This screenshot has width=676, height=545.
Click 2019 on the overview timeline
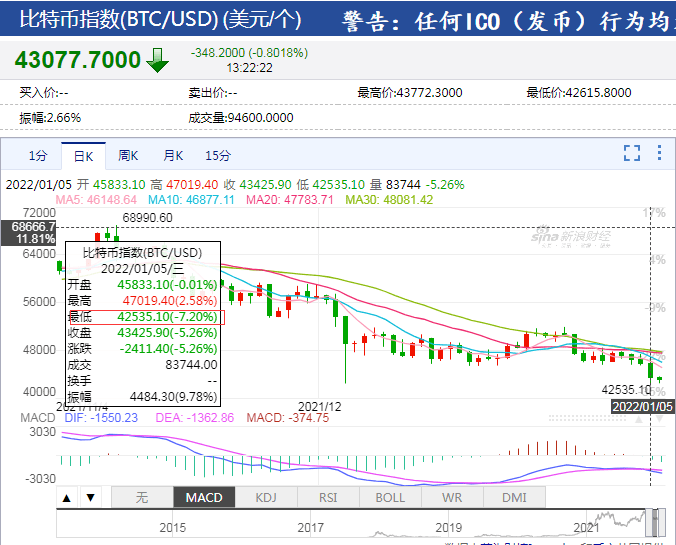point(448,528)
